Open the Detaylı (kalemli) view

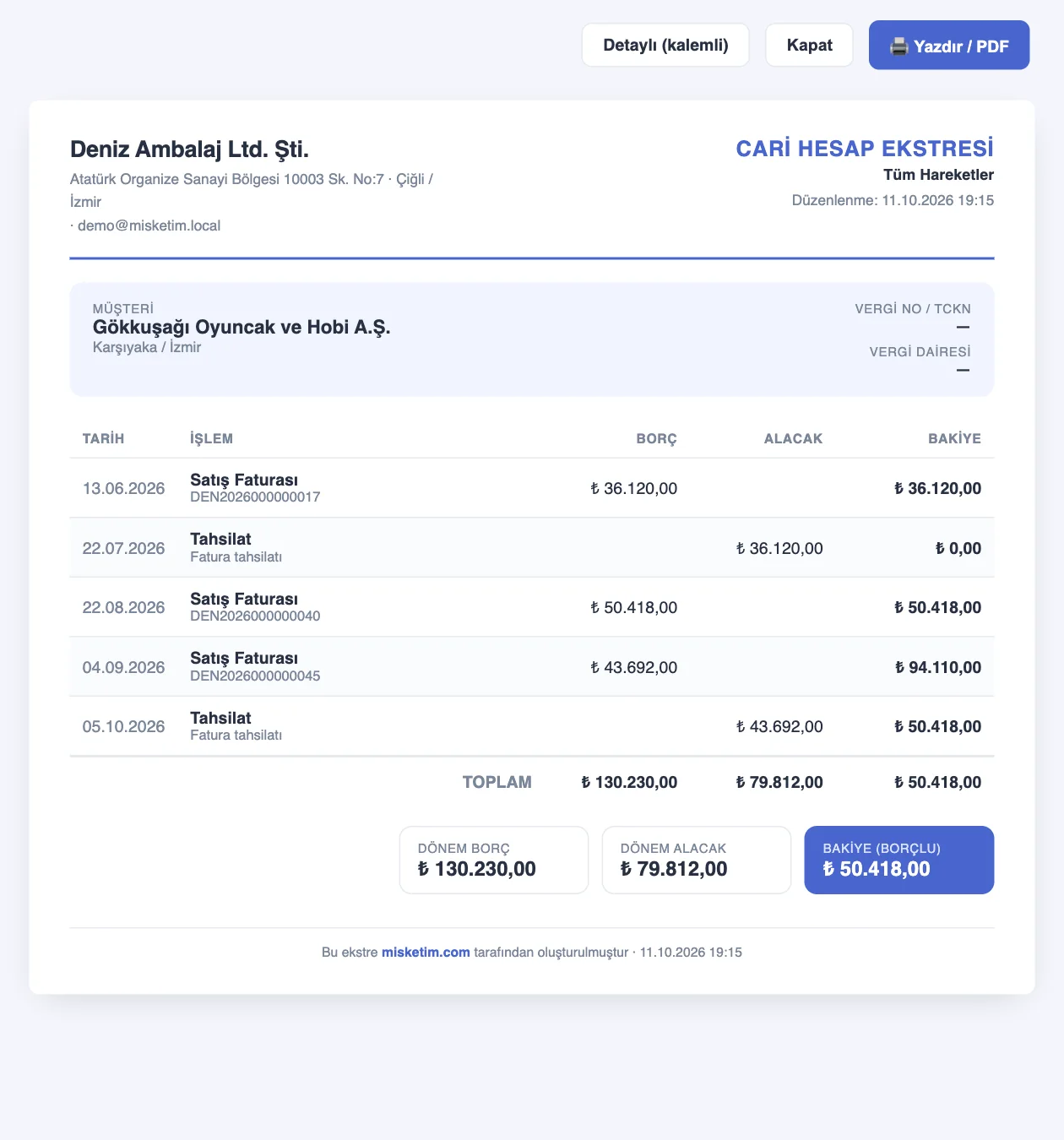pos(665,45)
